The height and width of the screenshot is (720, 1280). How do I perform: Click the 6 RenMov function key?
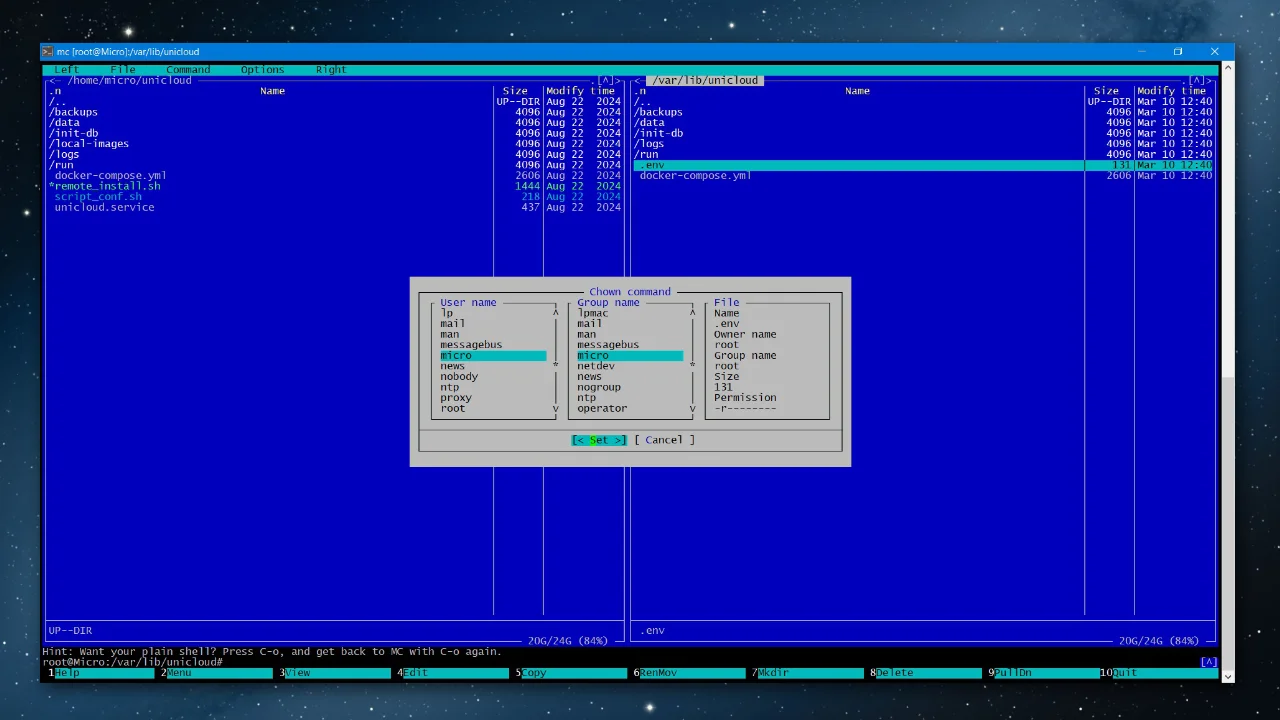coord(691,673)
